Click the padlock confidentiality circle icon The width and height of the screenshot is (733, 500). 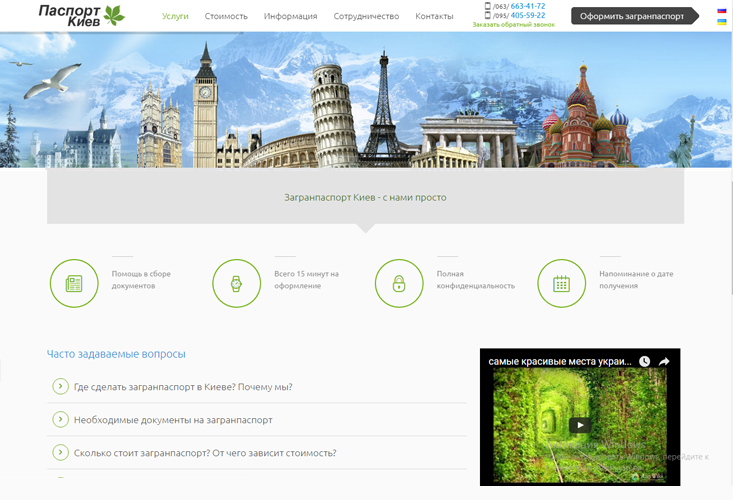399,283
